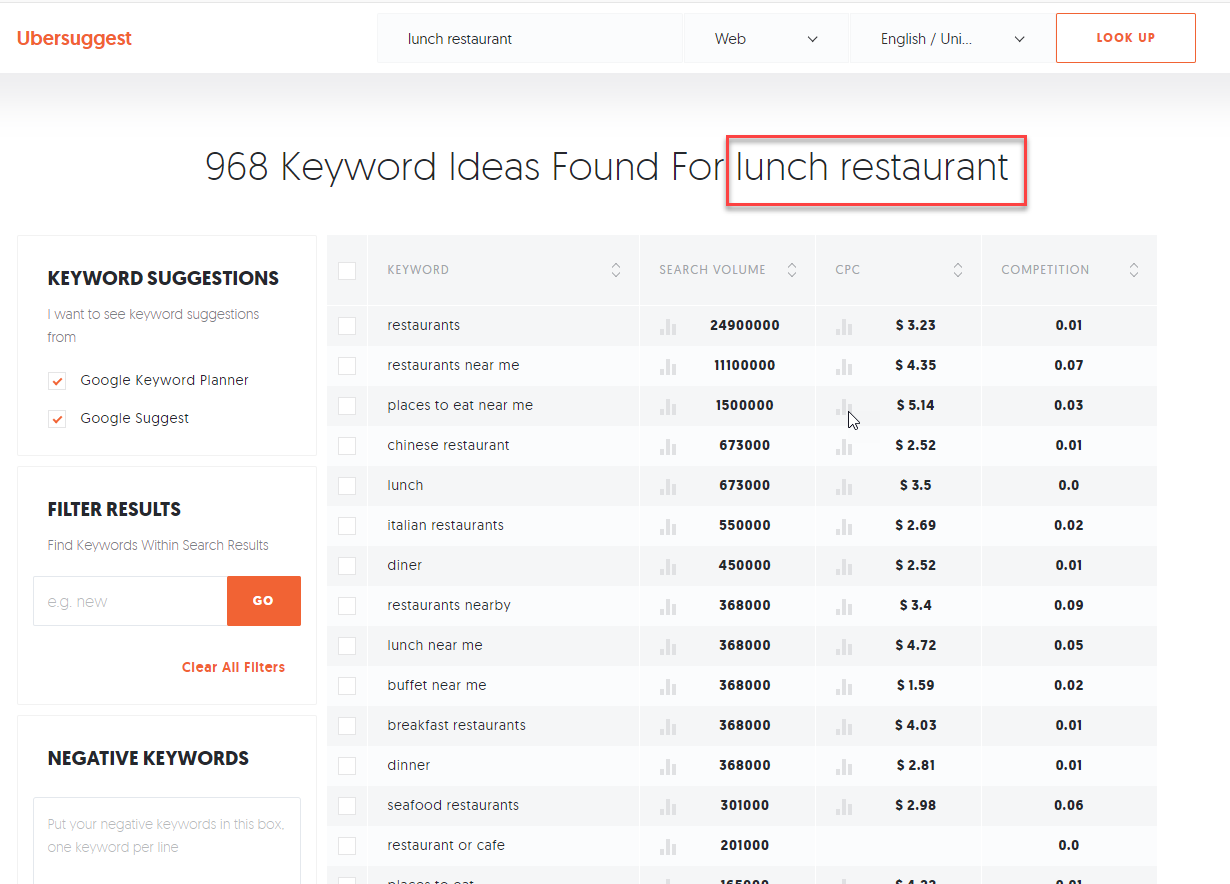
Task: Focus the filter keywords input box
Action: 130,601
